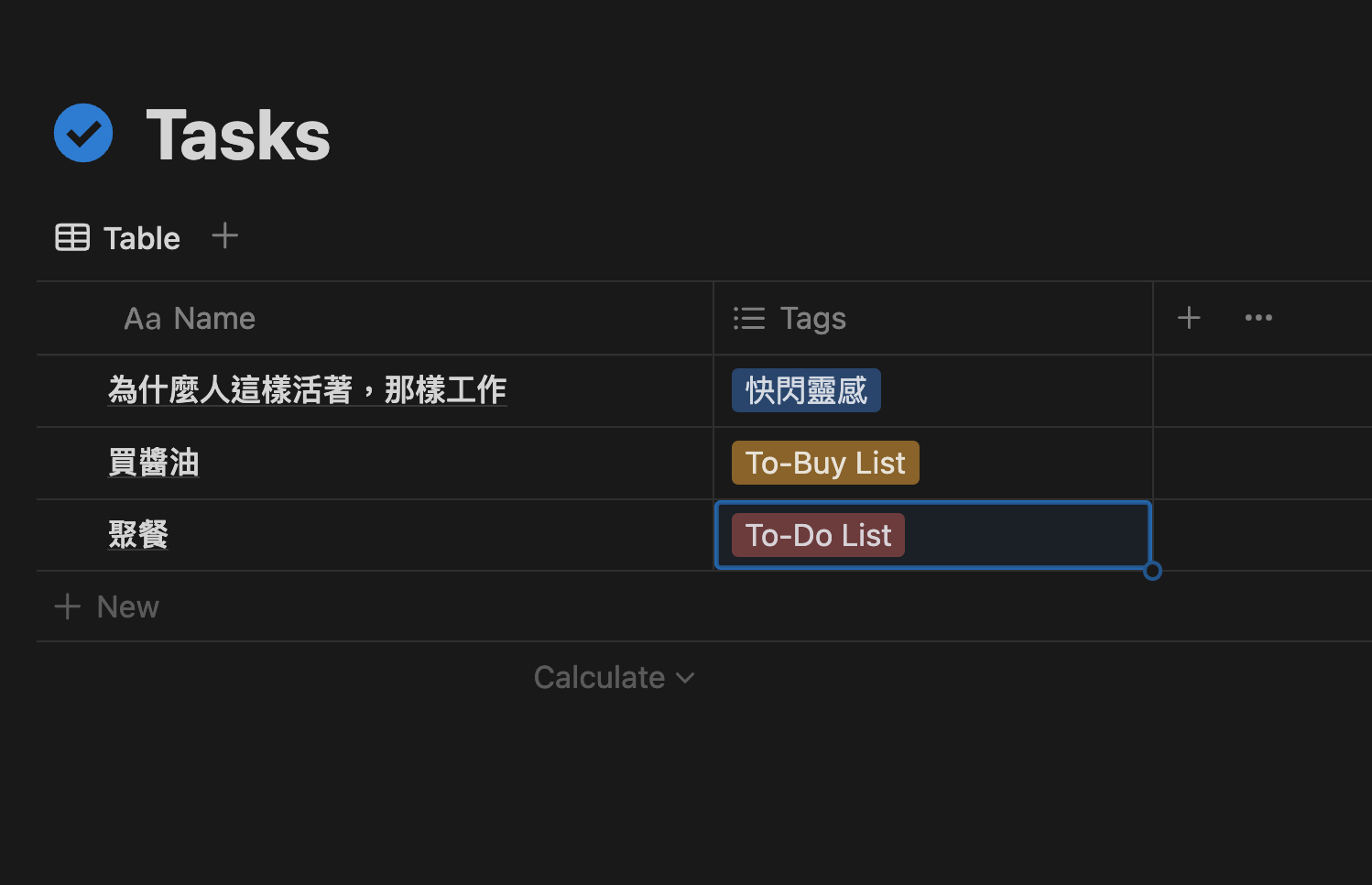1372x885 pixels.
Task: Click the Tags multi-select list icon
Action: point(749,319)
